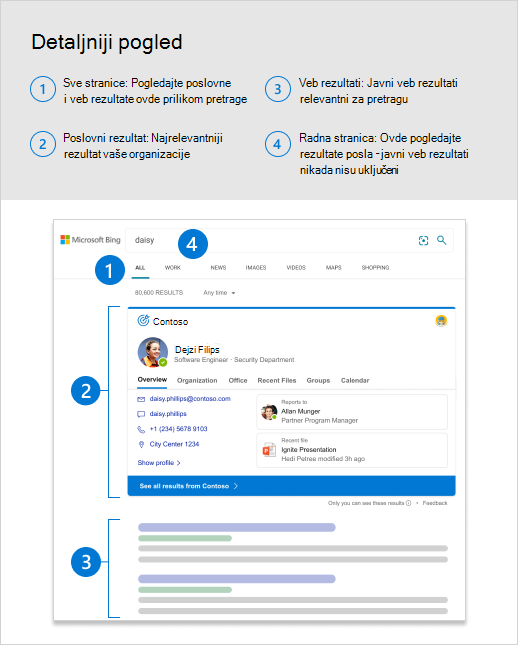Click Allan Munger's small avatar

click(269, 412)
